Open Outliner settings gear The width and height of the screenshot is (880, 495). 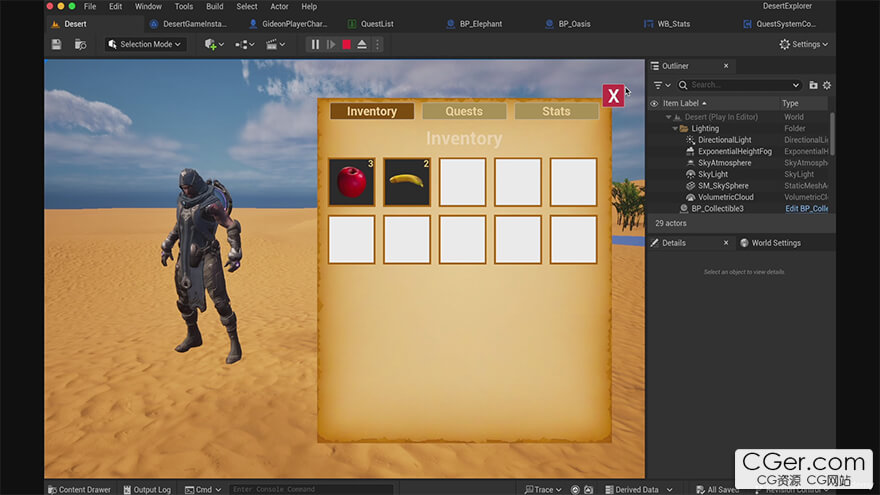827,85
